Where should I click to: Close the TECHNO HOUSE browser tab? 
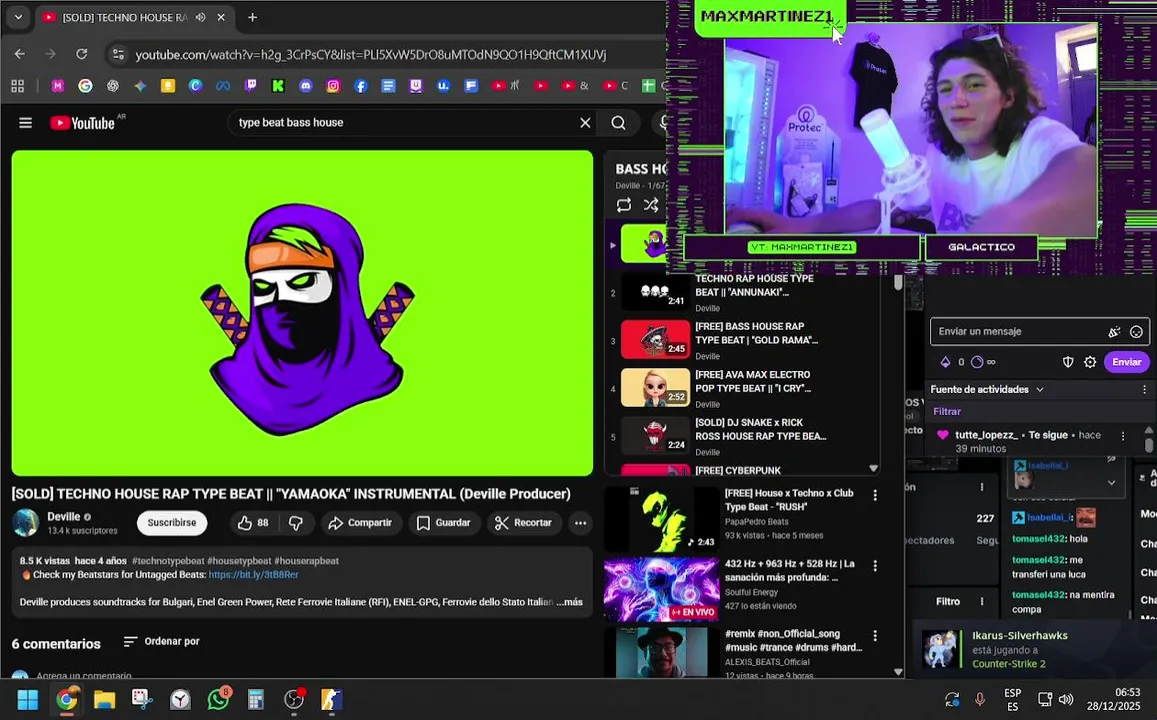tap(221, 17)
